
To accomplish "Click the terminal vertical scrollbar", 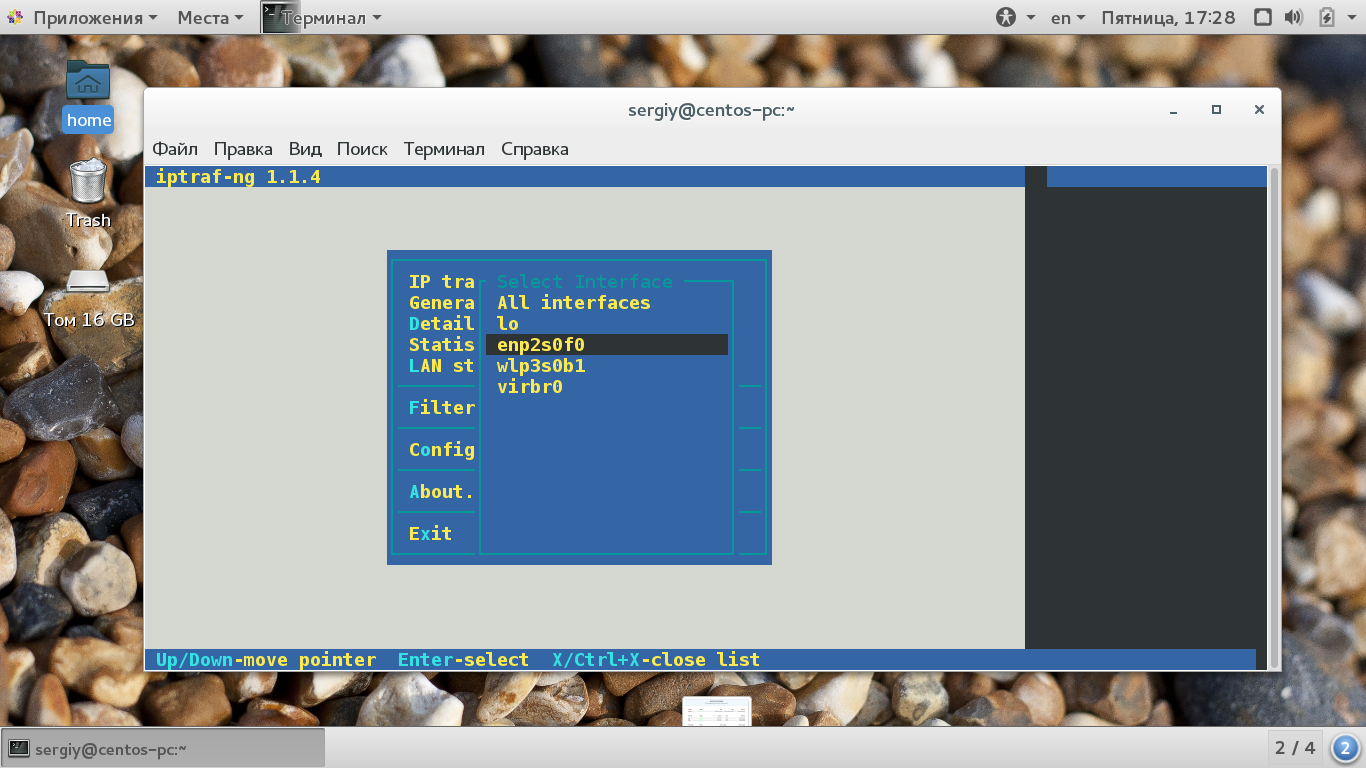I will [x=1274, y=418].
